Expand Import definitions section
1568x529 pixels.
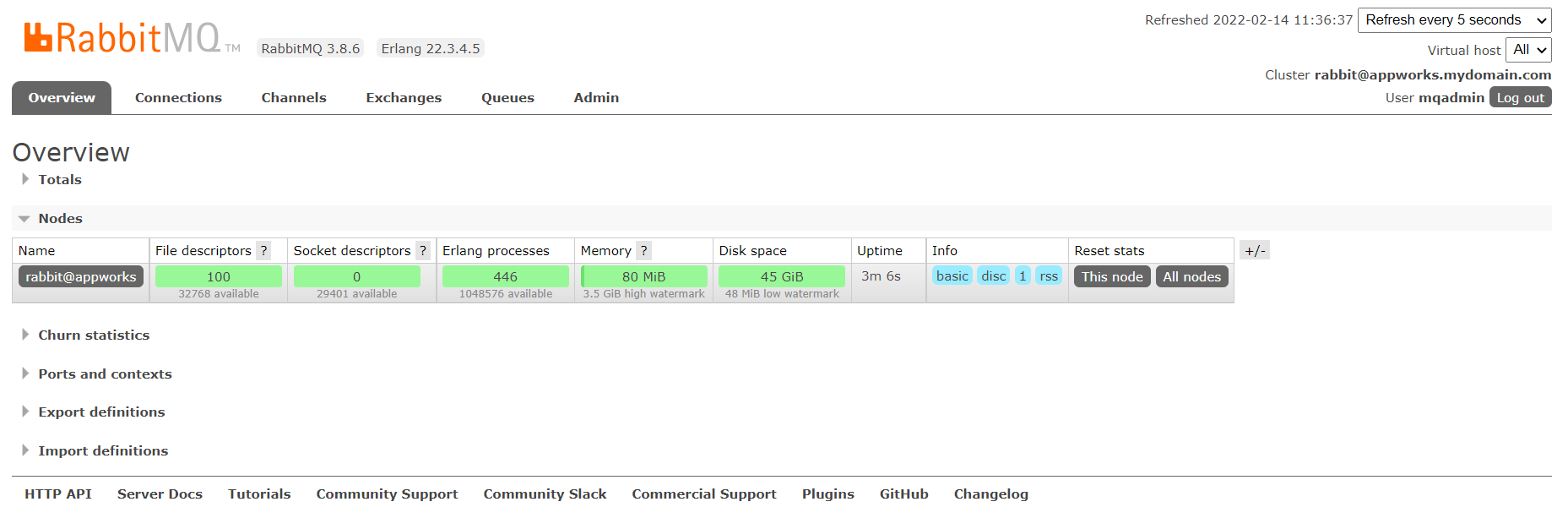click(x=102, y=451)
